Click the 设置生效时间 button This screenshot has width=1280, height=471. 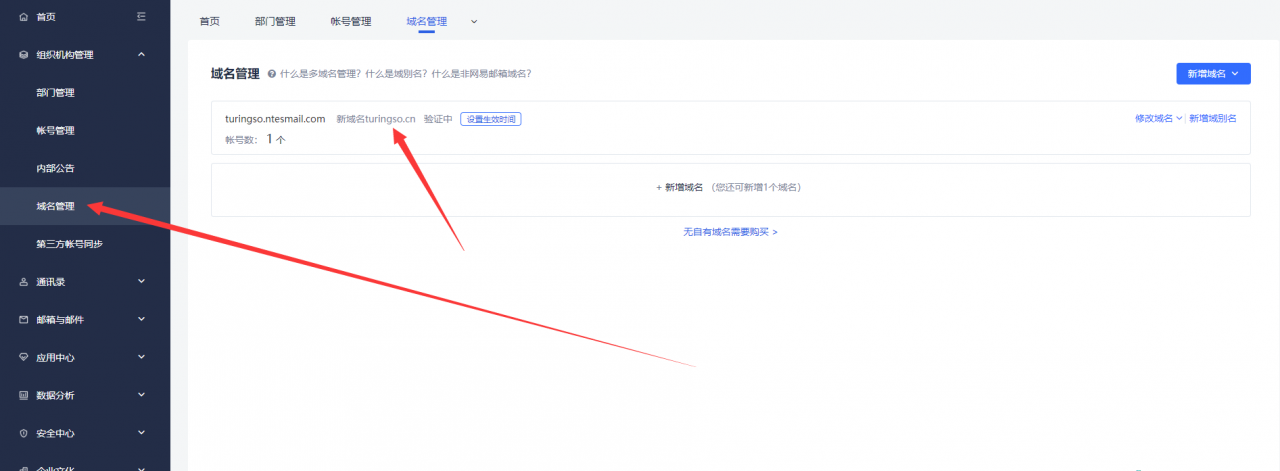(x=491, y=119)
